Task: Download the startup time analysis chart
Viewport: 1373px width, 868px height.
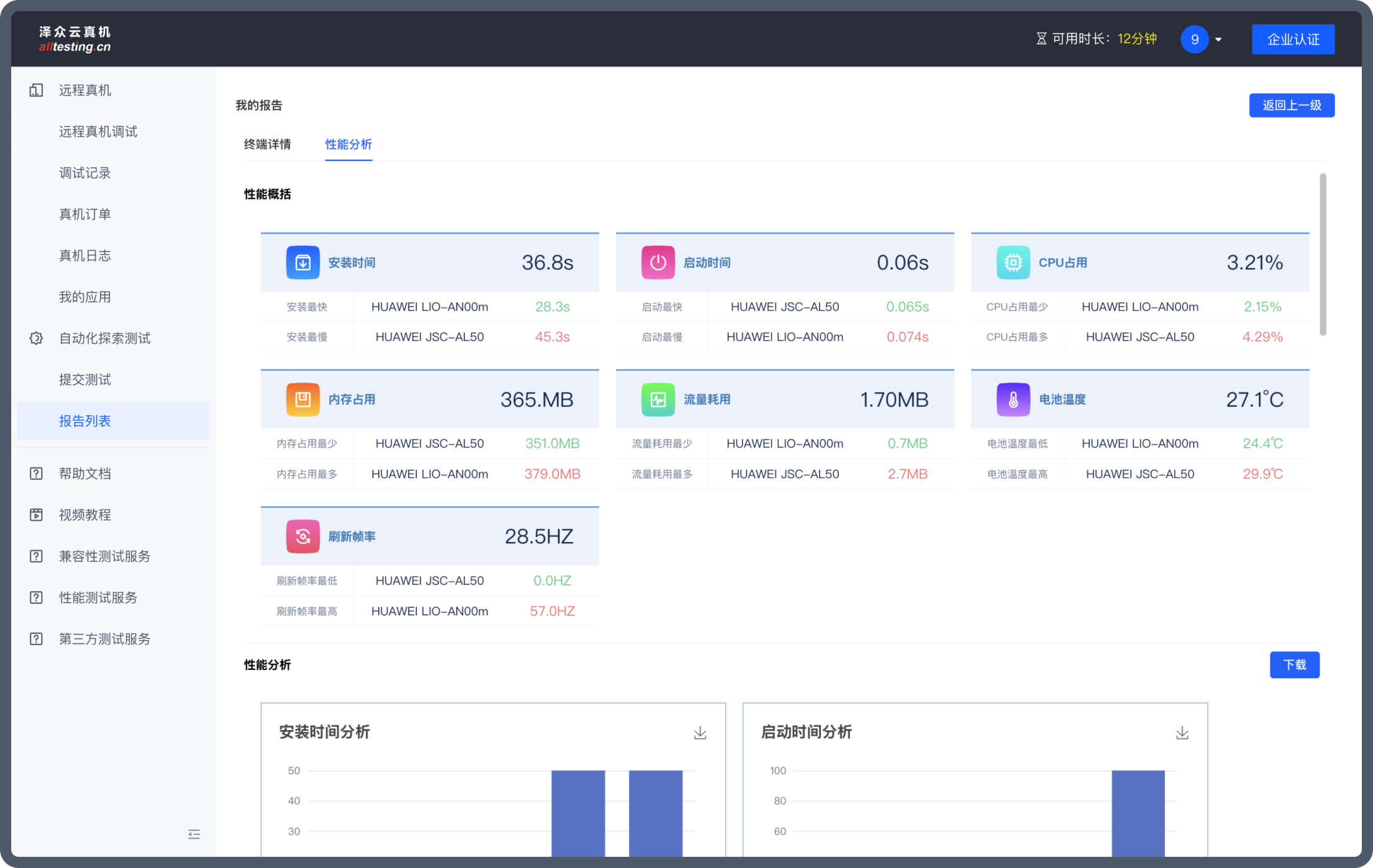Action: point(1182,733)
